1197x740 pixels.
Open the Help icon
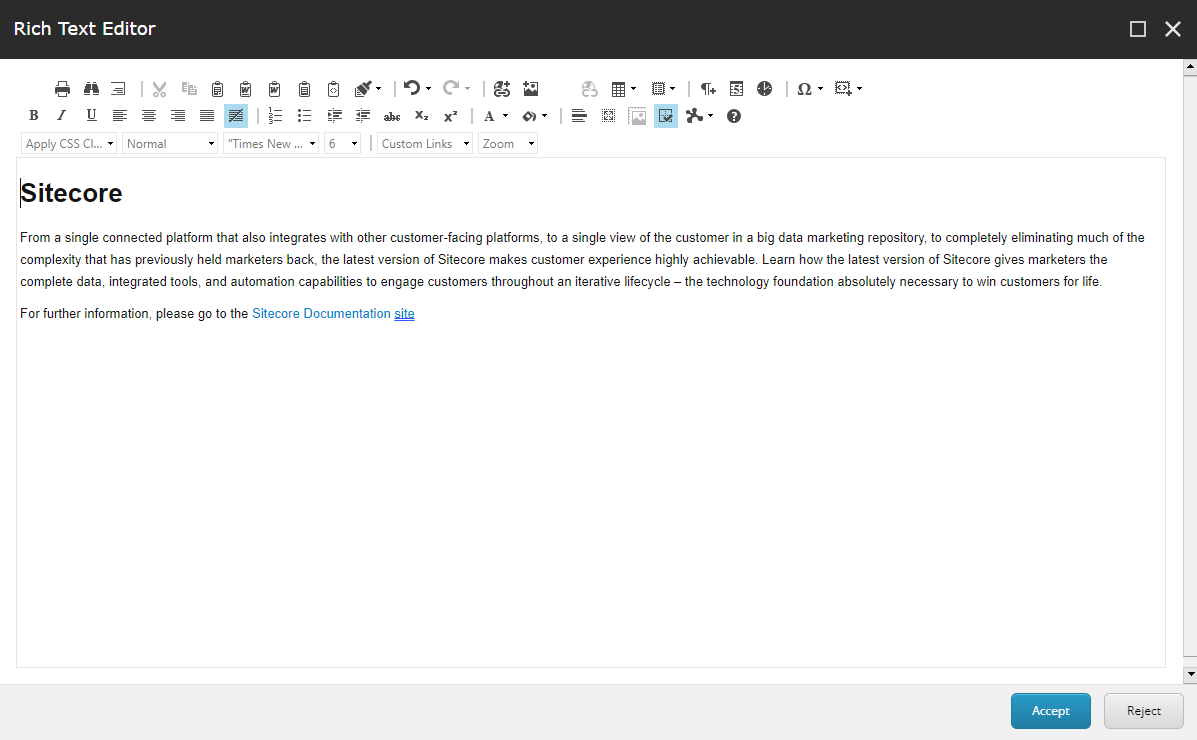tap(733, 116)
